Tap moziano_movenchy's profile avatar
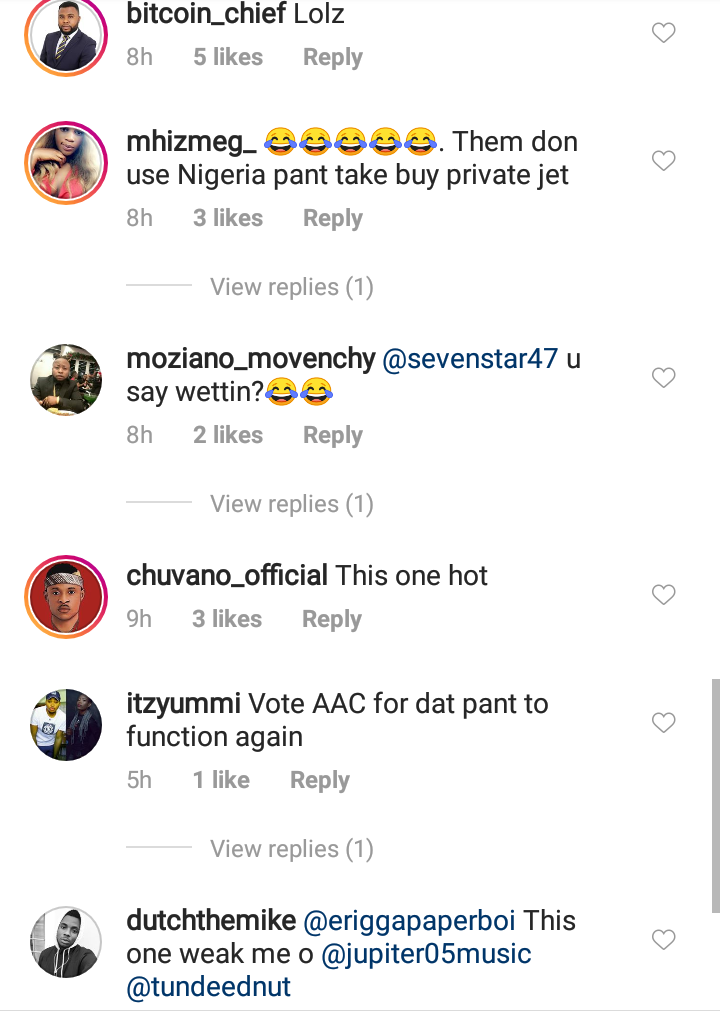Image resolution: width=720 pixels, height=1025 pixels. pyautogui.click(x=66, y=379)
